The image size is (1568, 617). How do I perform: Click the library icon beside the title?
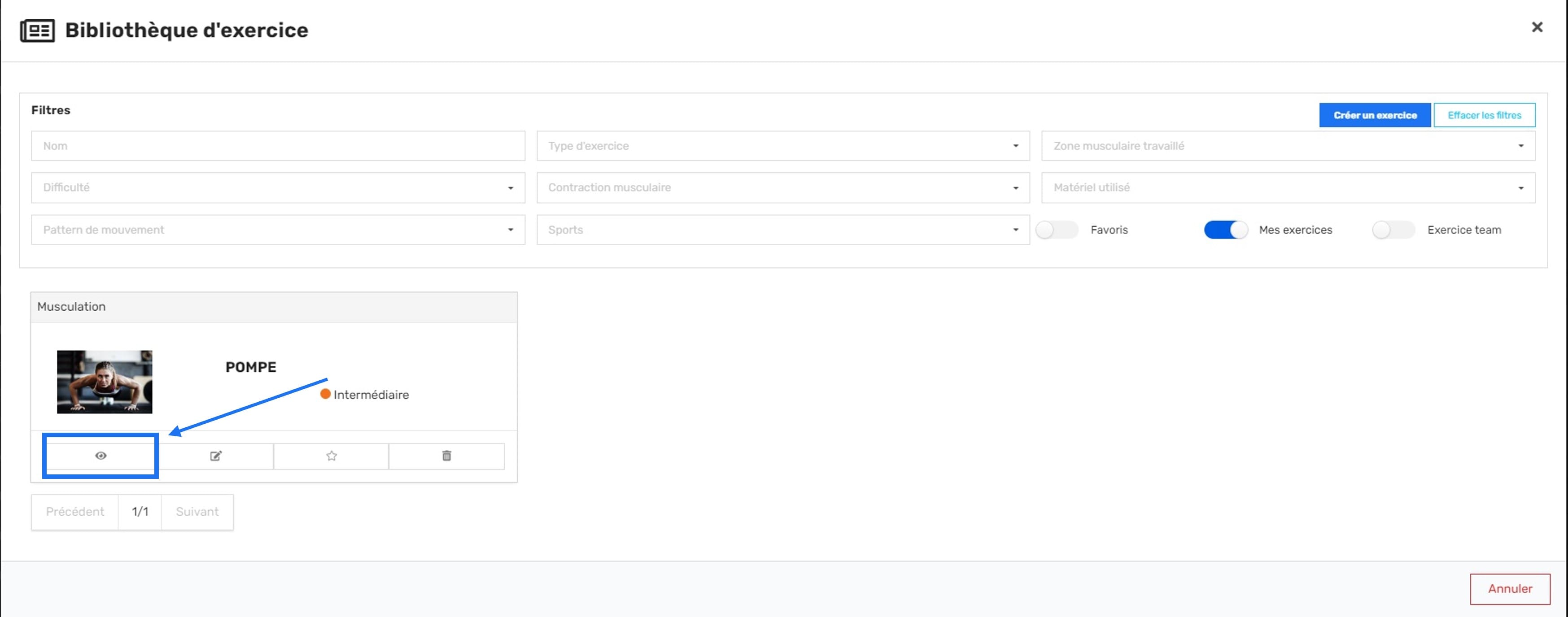coord(37,30)
